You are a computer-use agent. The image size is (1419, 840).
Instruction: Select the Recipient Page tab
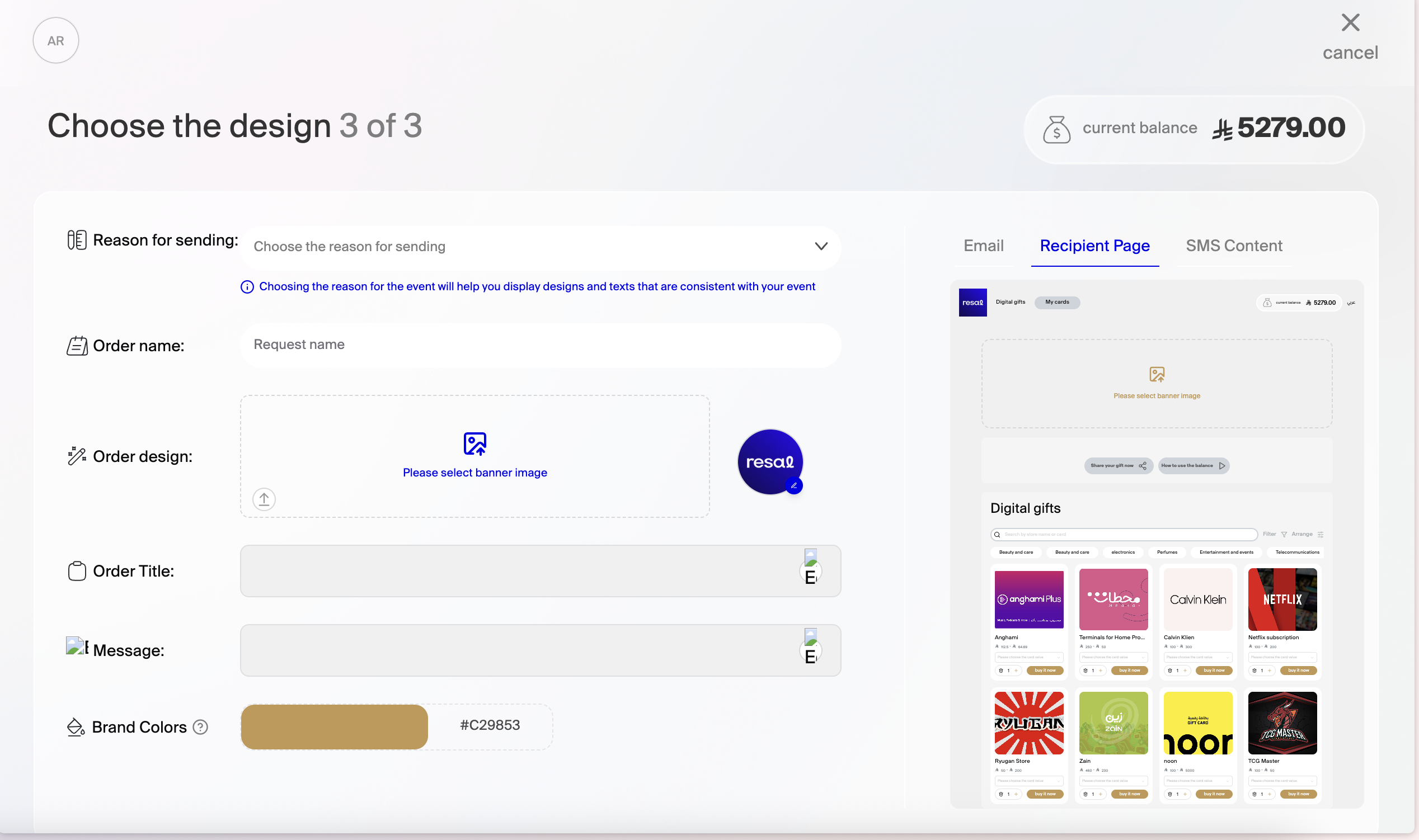[x=1094, y=246]
